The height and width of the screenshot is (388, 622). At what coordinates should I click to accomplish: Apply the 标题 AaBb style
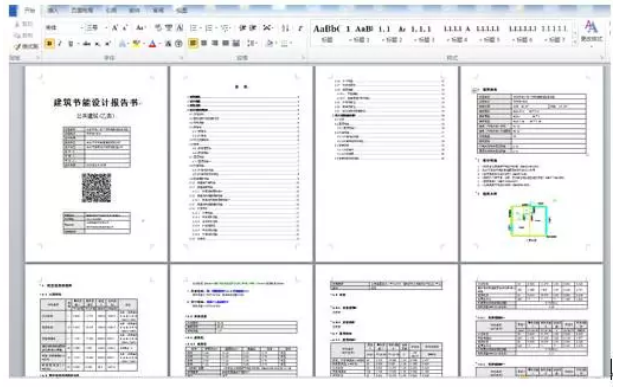(326, 33)
